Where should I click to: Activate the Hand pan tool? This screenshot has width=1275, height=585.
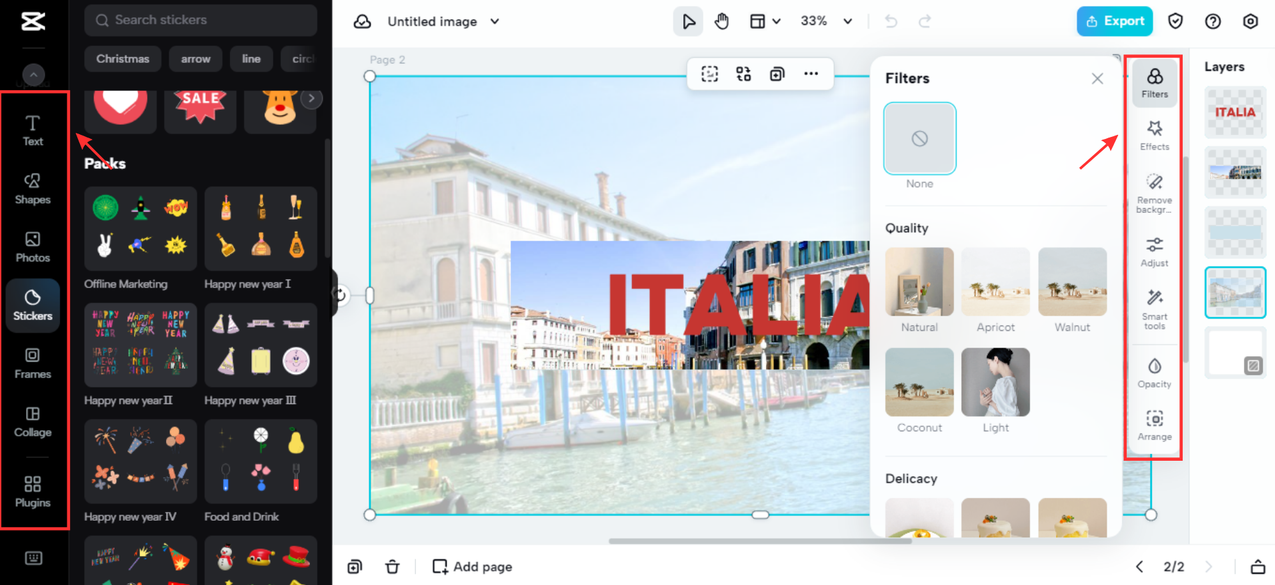(722, 21)
